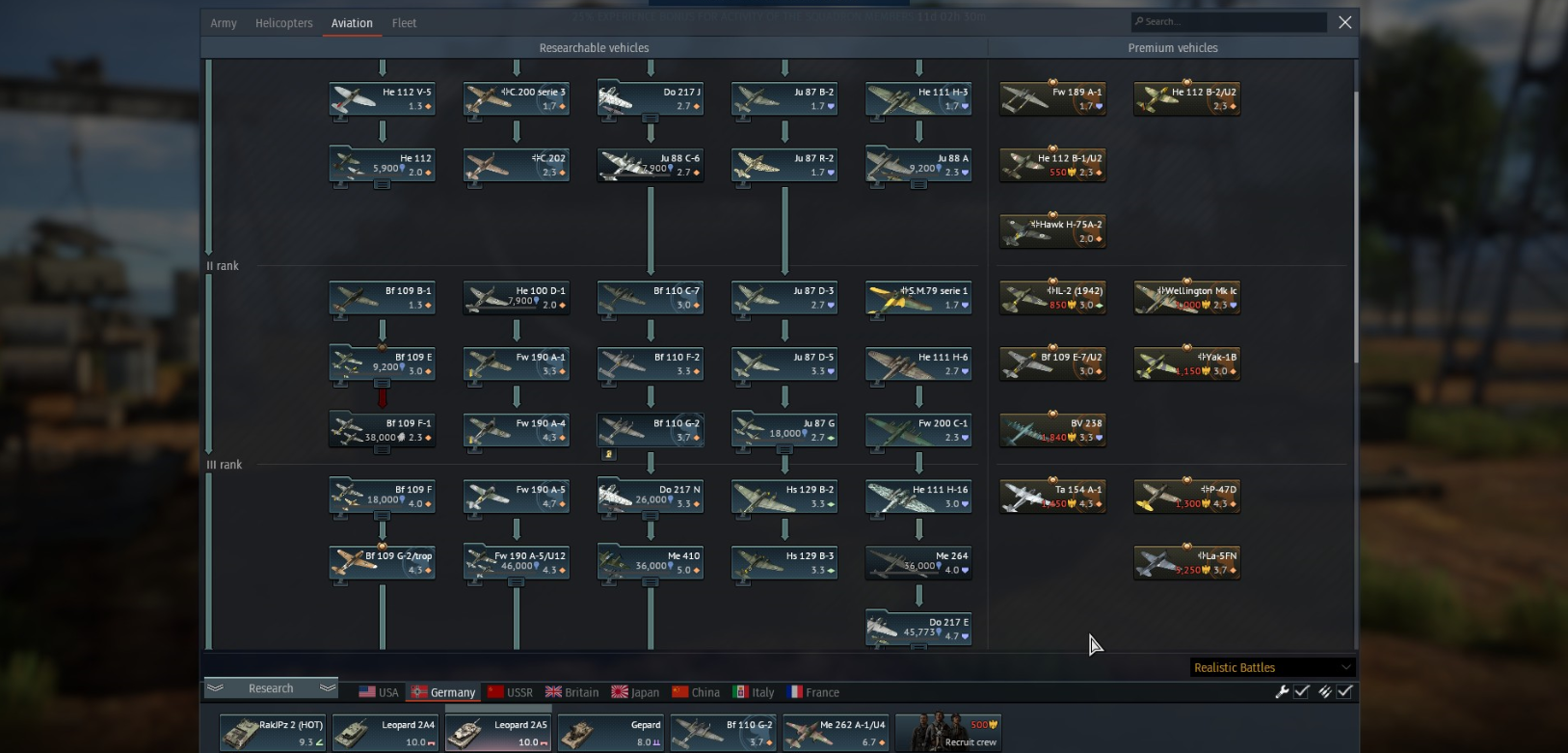The height and width of the screenshot is (753, 1568).
Task: Select the Hs 129 B-2 attacker
Action: tap(784, 497)
